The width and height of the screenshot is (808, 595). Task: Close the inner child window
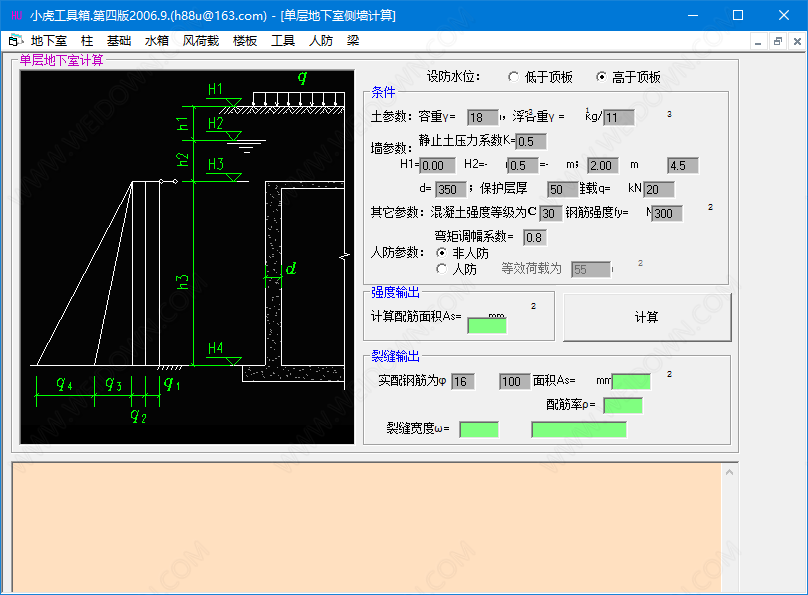797,41
